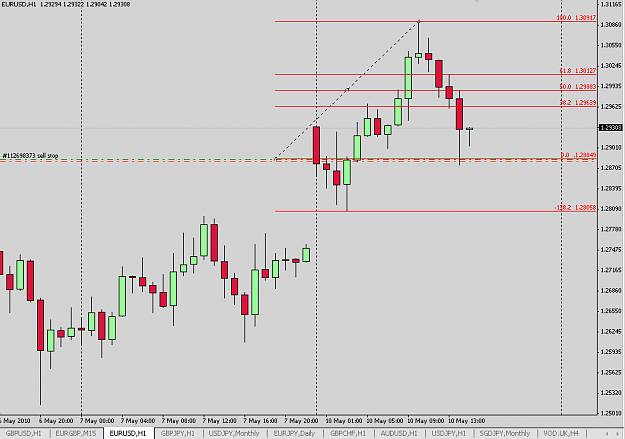
Task: Open the AUDUSD,H1 chart tab
Action: [399, 433]
